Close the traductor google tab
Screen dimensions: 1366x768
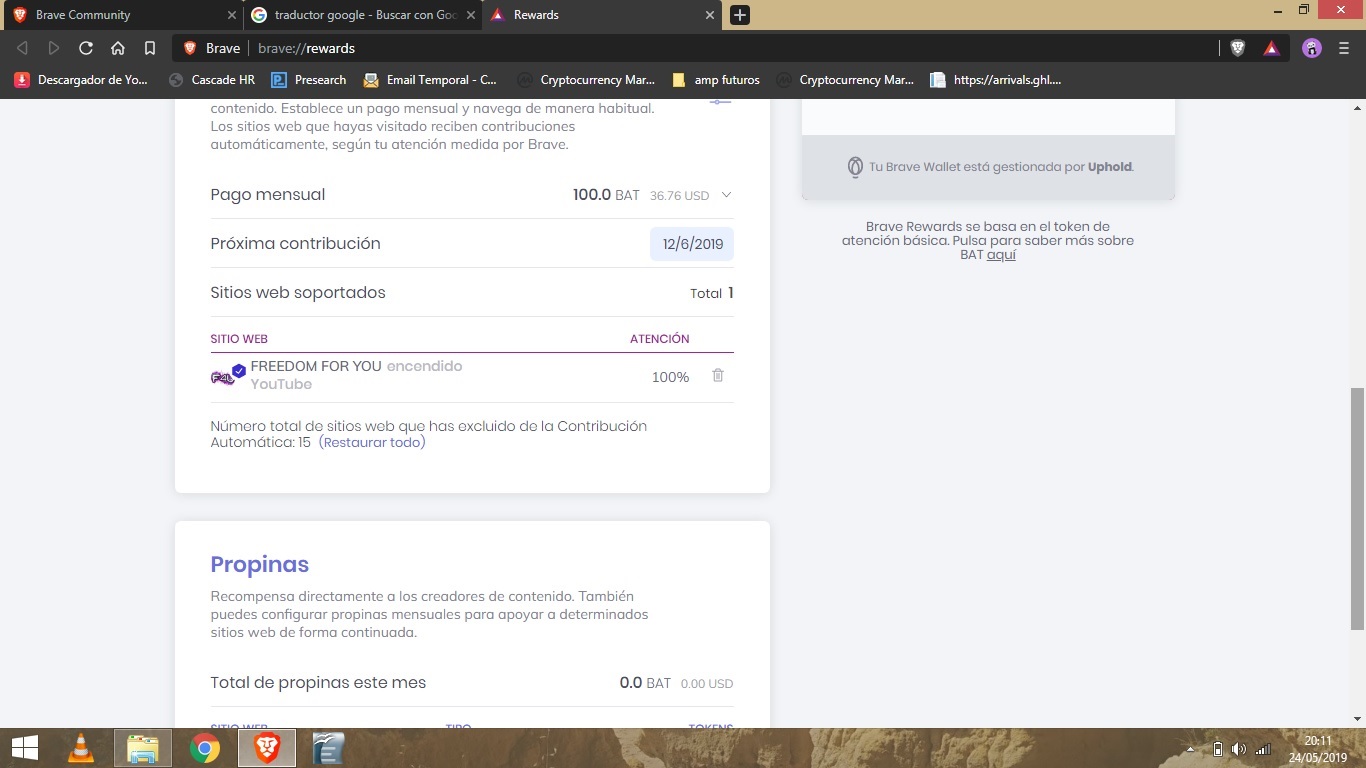(x=471, y=15)
